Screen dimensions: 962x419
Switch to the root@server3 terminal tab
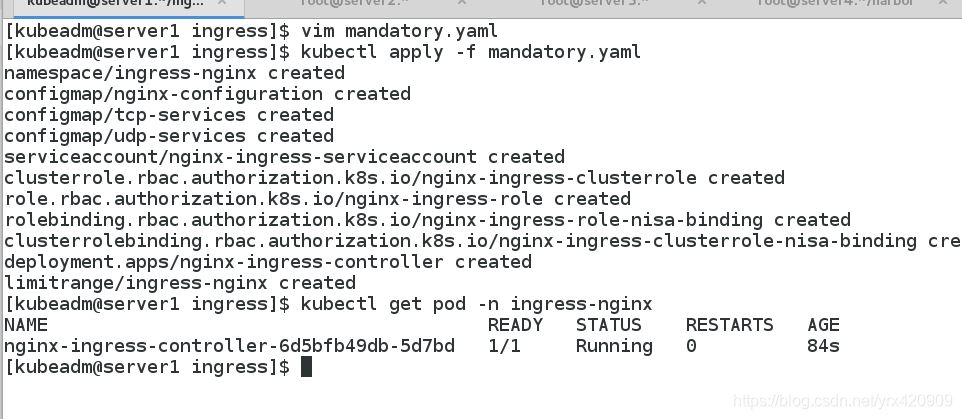pyautogui.click(x=593, y=3)
